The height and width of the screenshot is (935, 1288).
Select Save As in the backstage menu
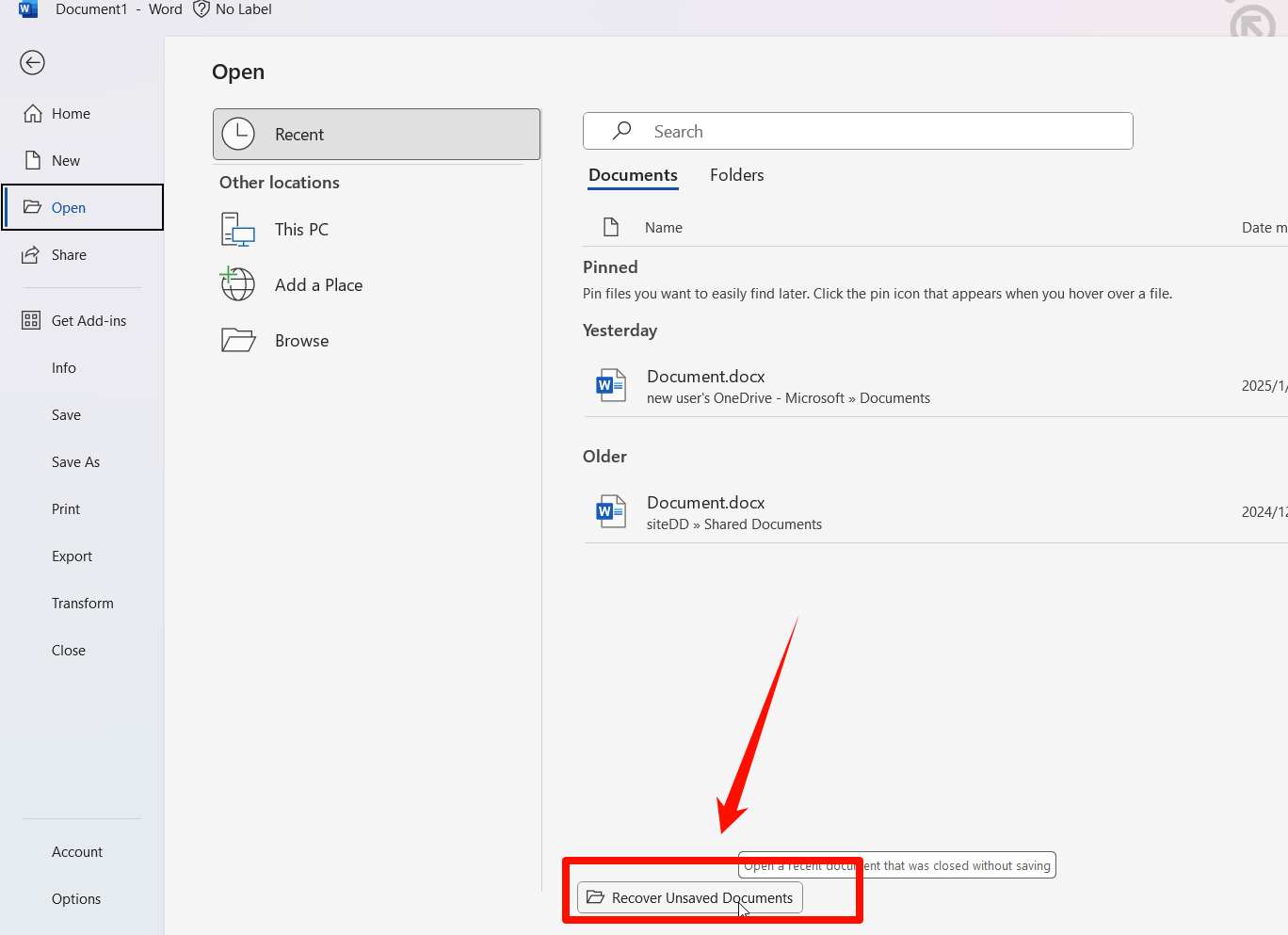click(75, 462)
